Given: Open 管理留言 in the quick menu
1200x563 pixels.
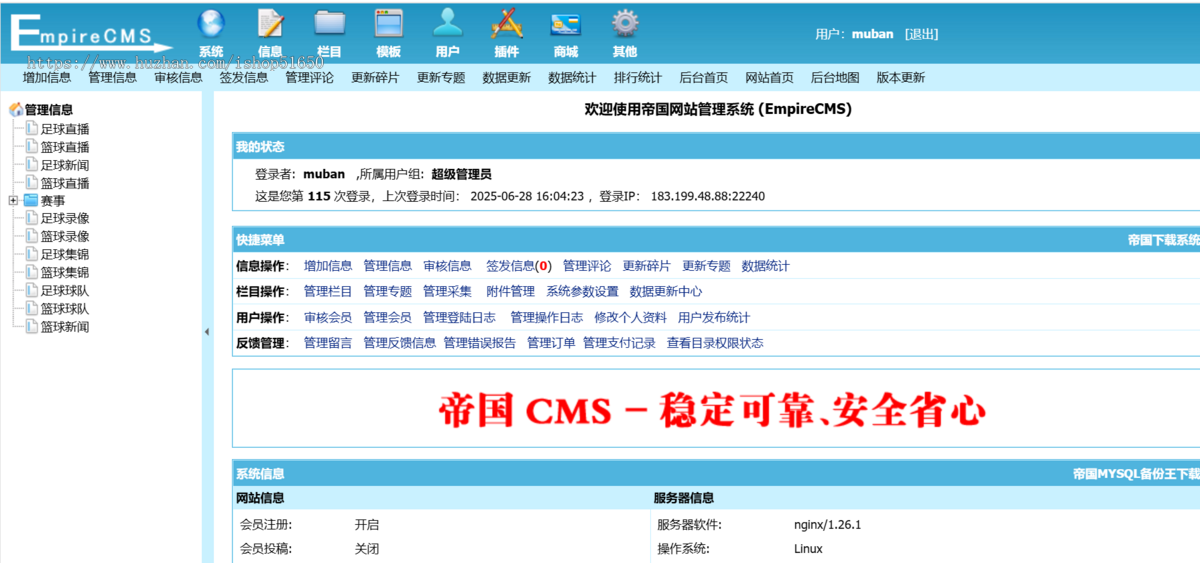Looking at the screenshot, I should coord(328,343).
